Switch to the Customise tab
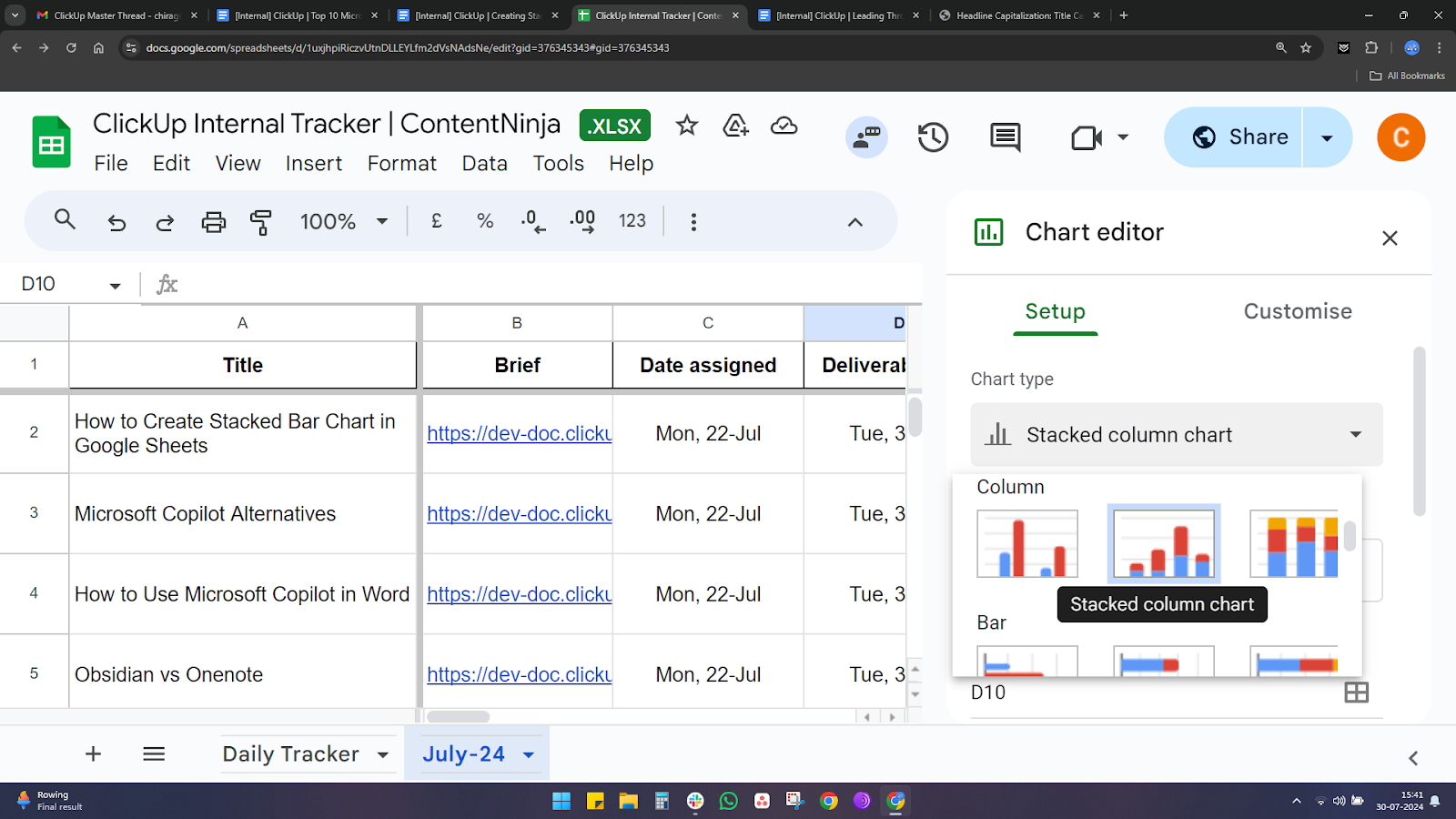The height and width of the screenshot is (819, 1456). [1298, 311]
